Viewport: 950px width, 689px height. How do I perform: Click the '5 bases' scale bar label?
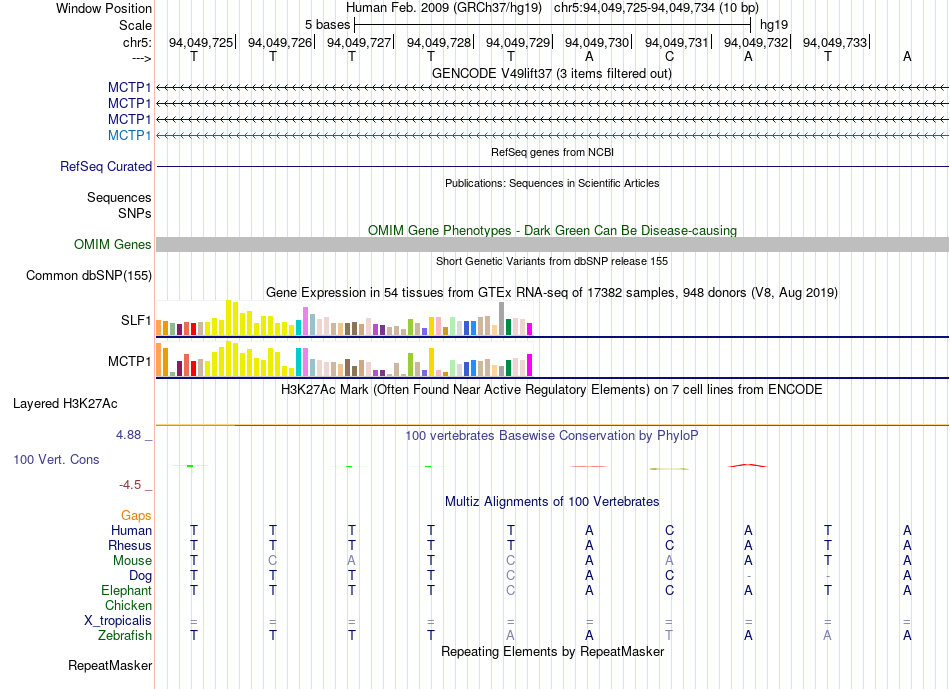[327, 25]
